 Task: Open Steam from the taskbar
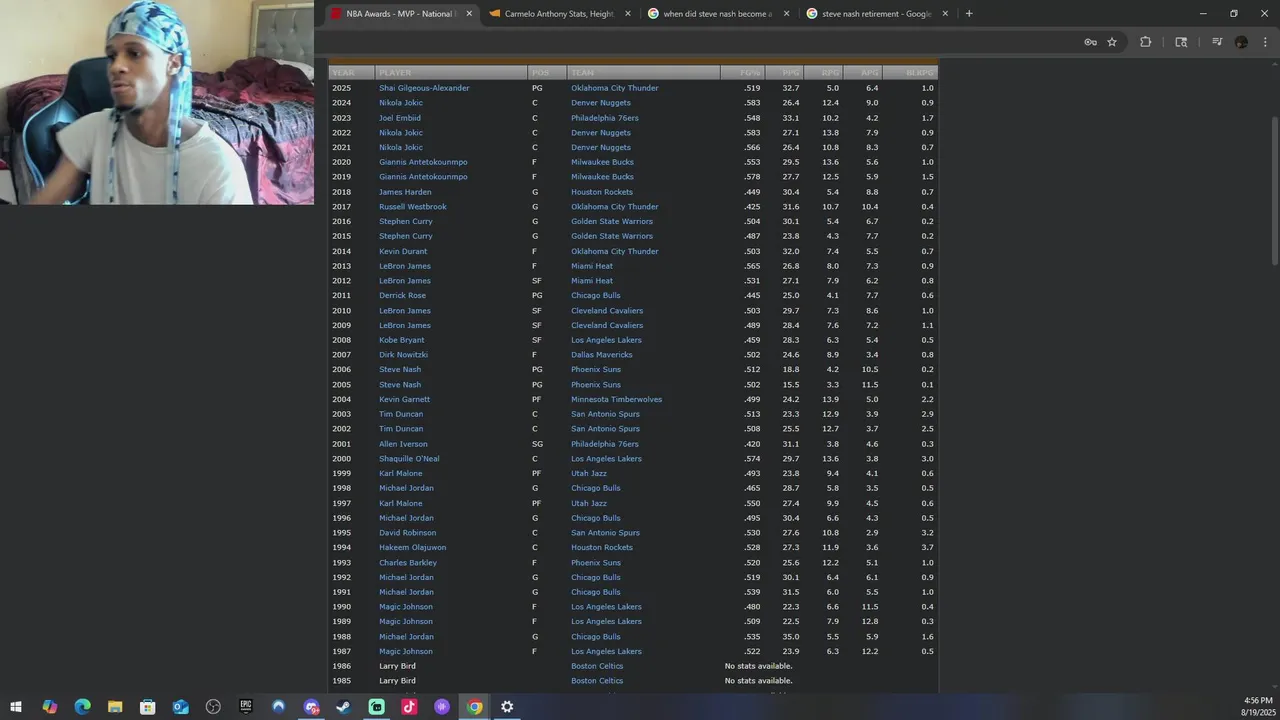[x=343, y=707]
